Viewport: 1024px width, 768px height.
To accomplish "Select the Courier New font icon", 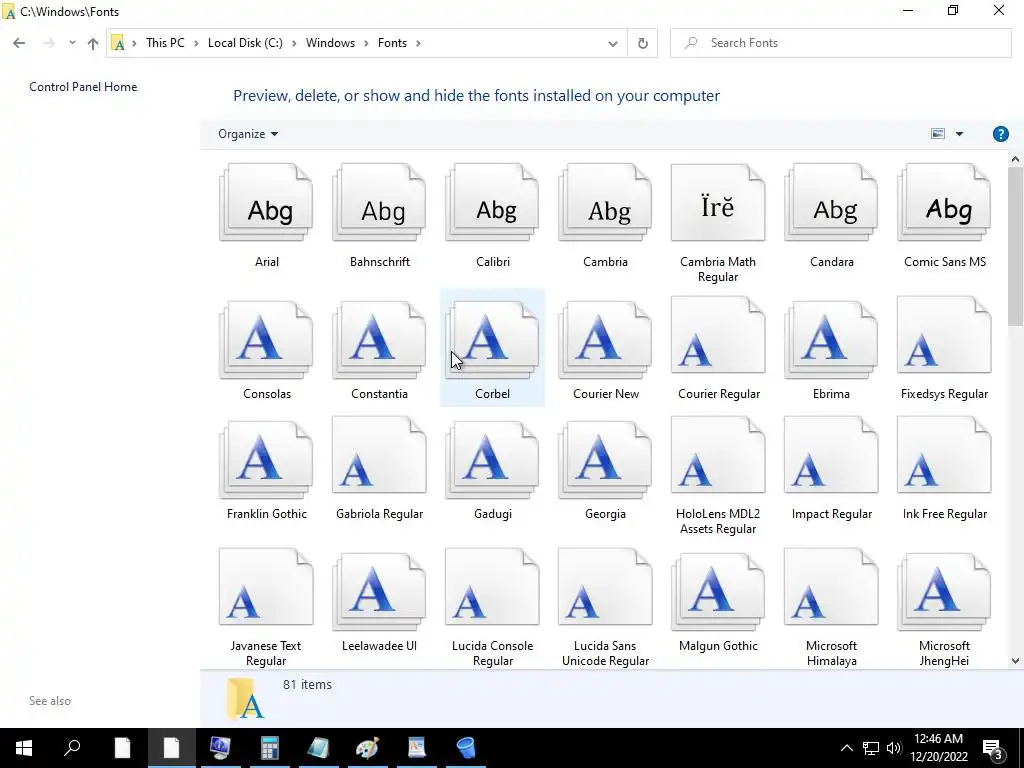I will coord(605,340).
